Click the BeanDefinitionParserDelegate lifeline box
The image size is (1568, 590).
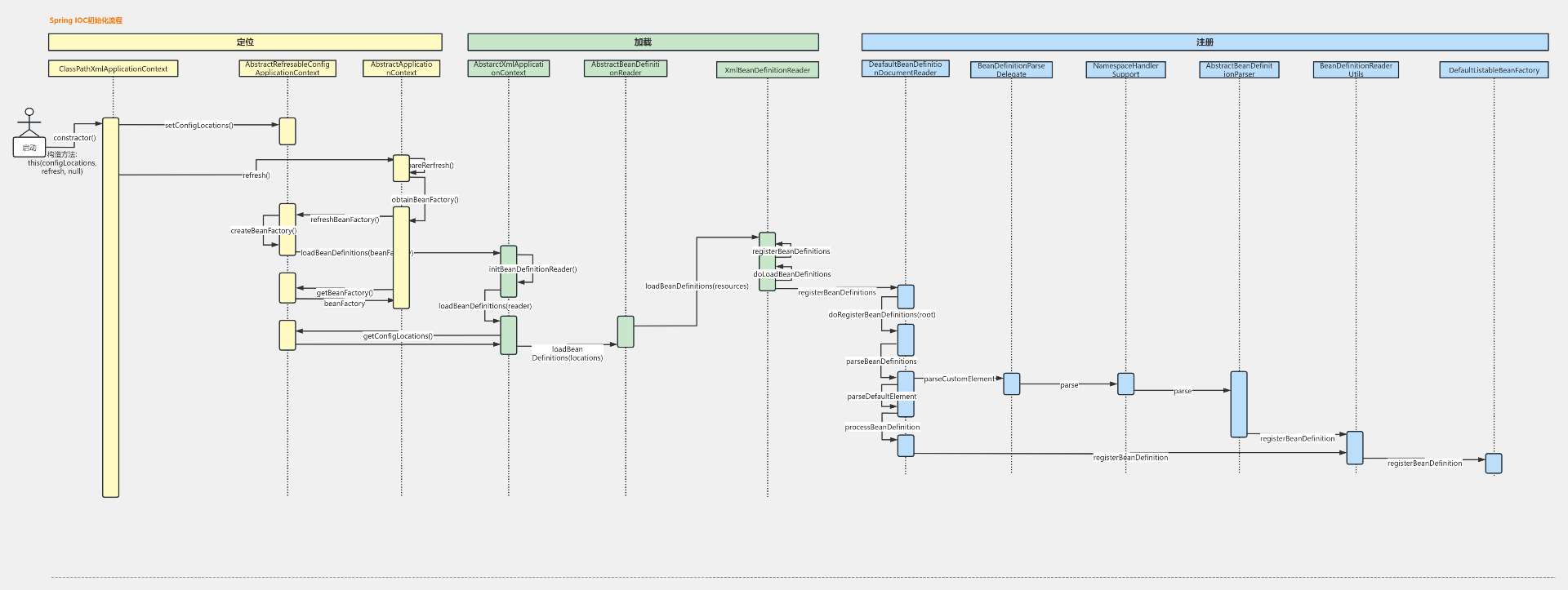click(1011, 70)
